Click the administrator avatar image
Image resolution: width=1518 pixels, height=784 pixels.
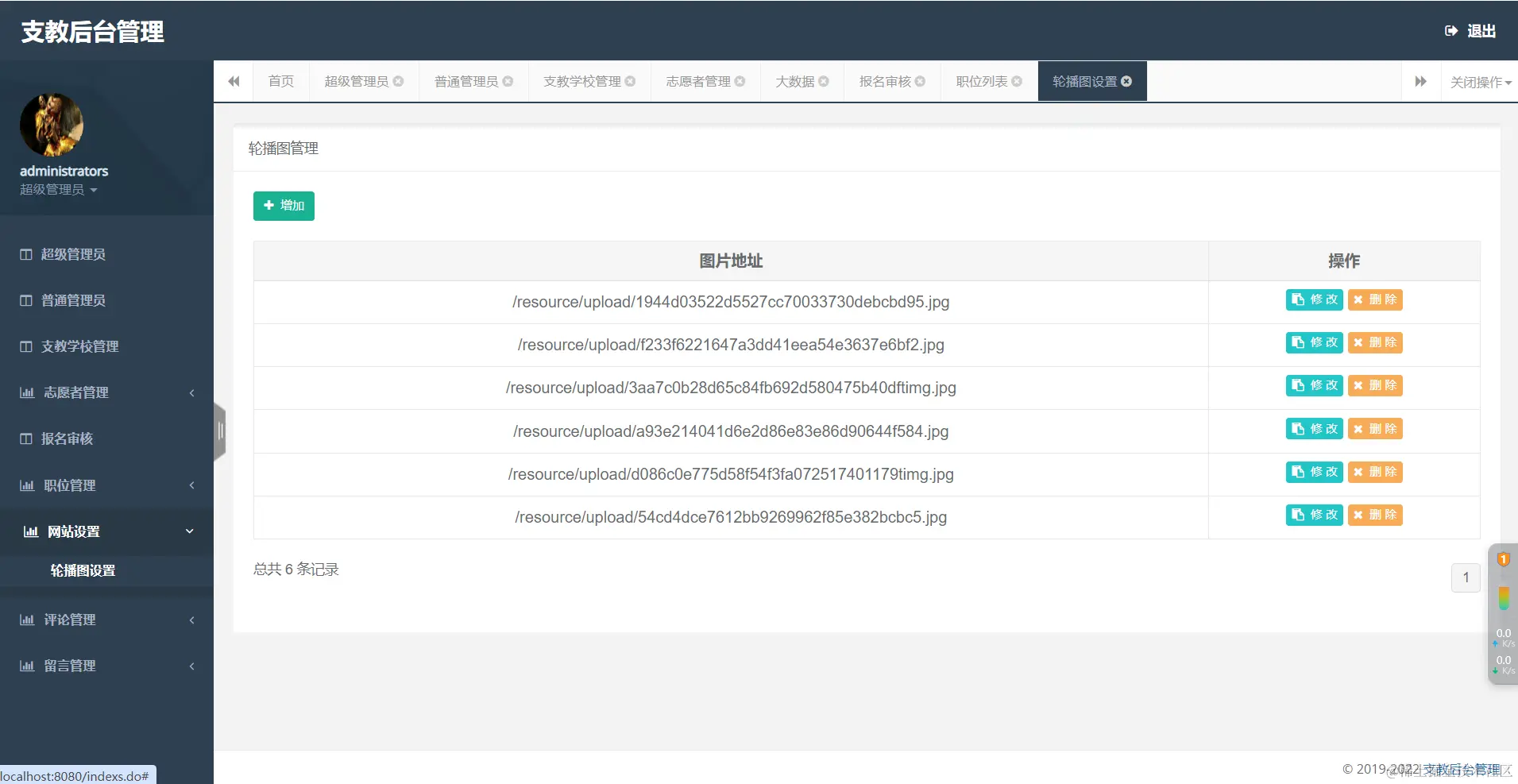tap(52, 125)
